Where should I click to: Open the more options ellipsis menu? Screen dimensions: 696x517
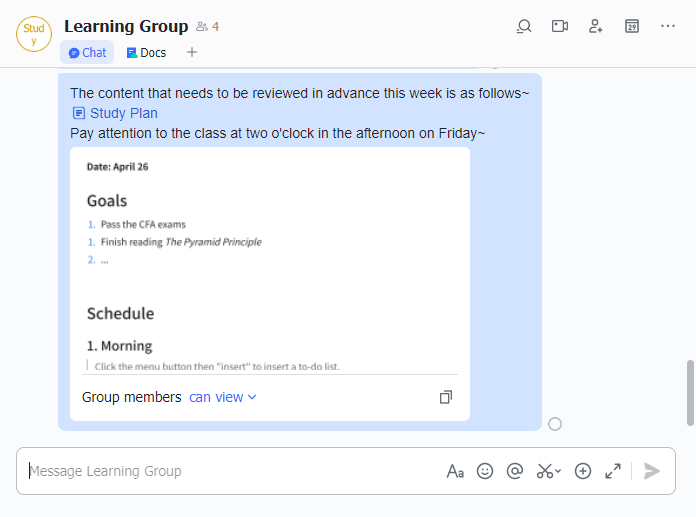(668, 26)
